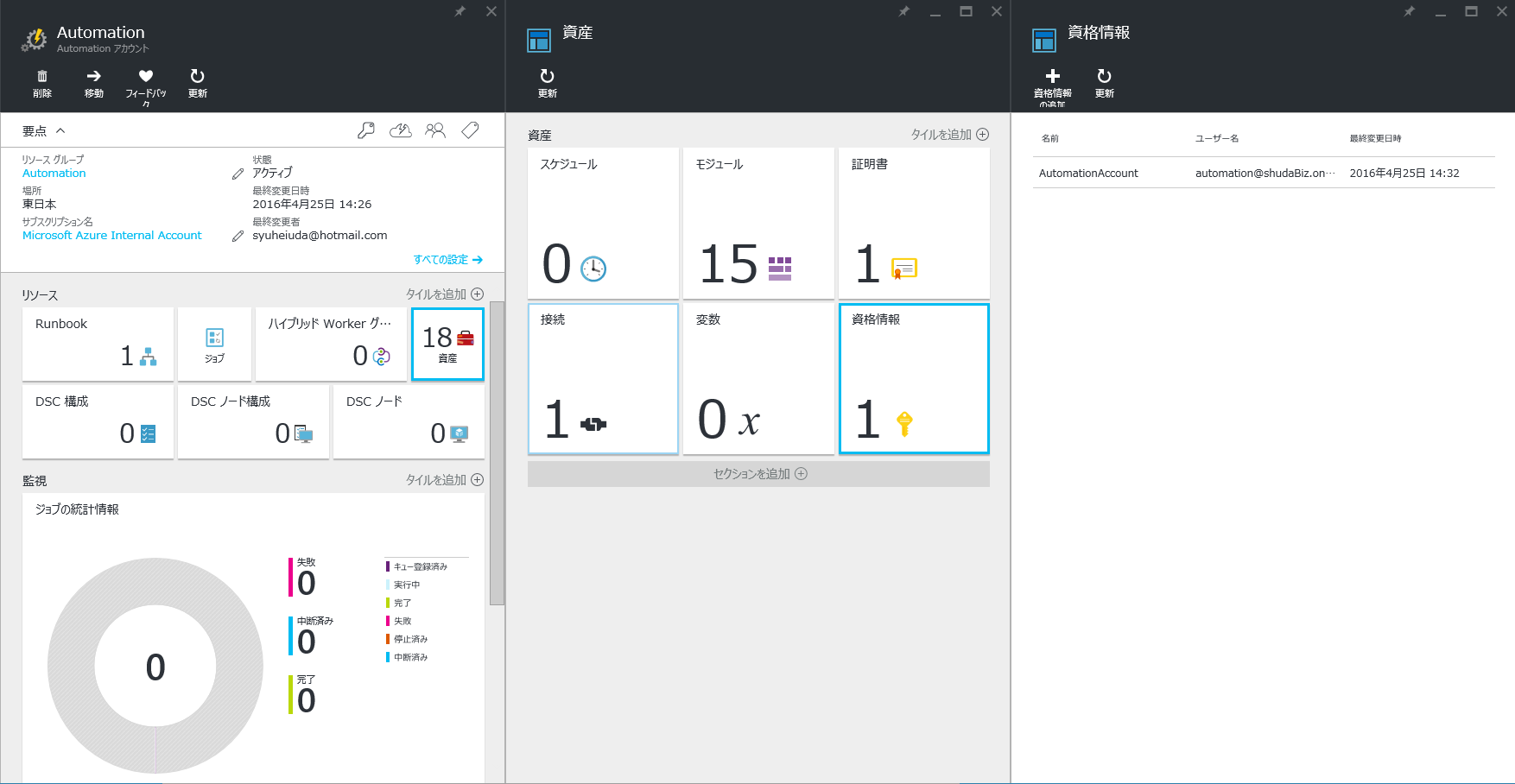The width and height of the screenshot is (1515, 784).
Task: Open the モジュール tile
Action: 758,223
